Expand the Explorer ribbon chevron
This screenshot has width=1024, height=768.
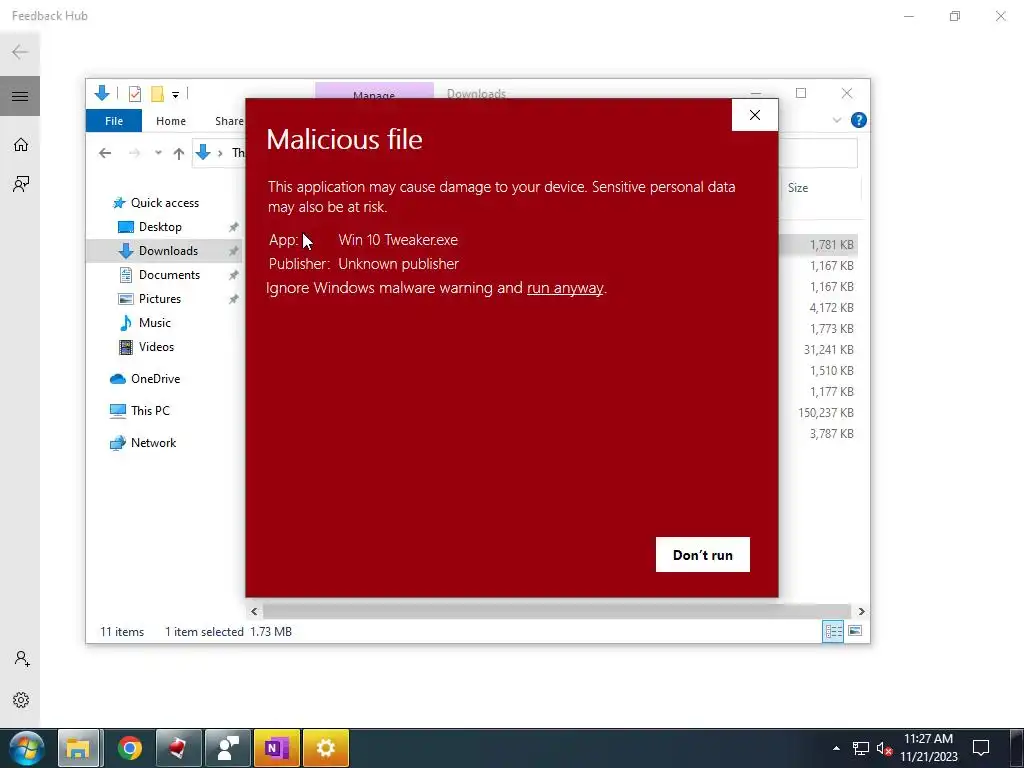click(837, 120)
